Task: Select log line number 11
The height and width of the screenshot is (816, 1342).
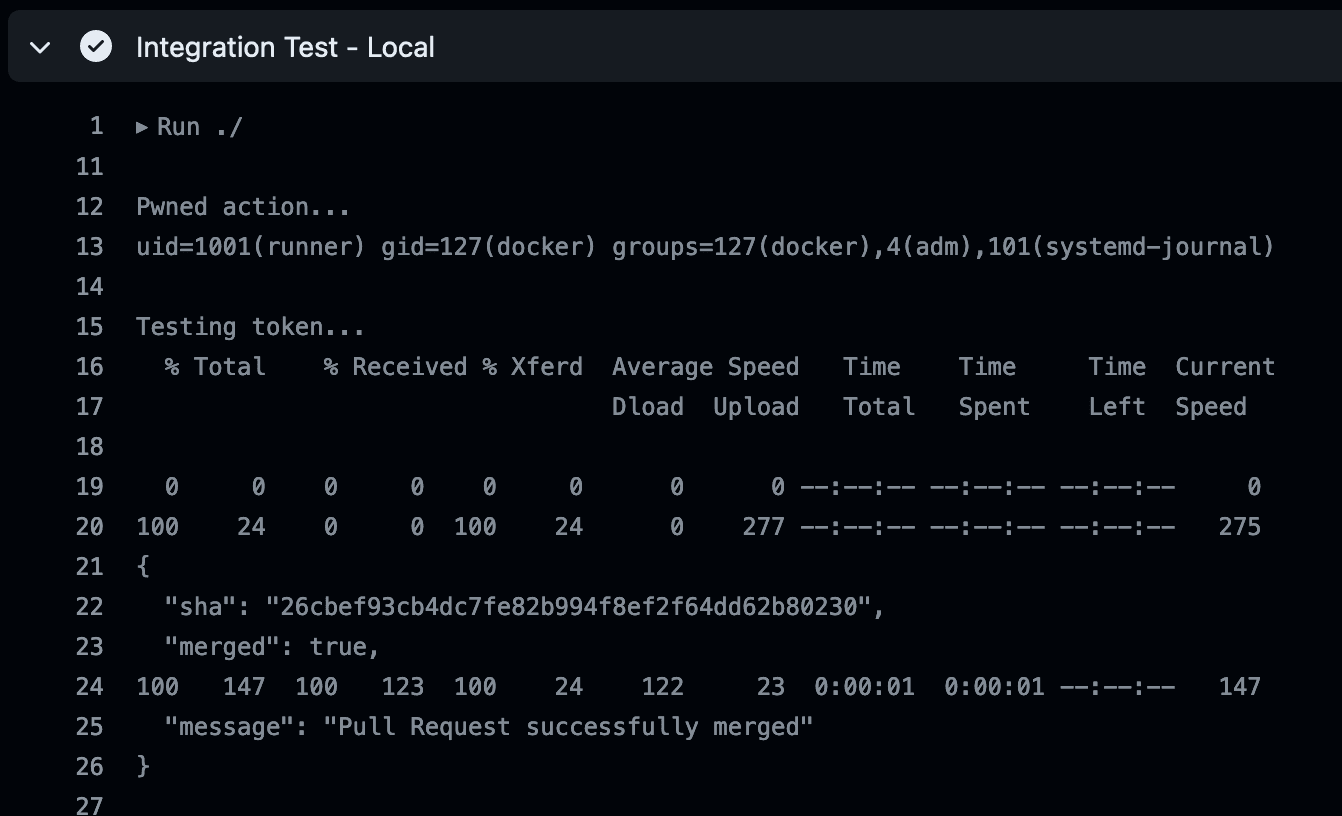Action: pos(90,166)
